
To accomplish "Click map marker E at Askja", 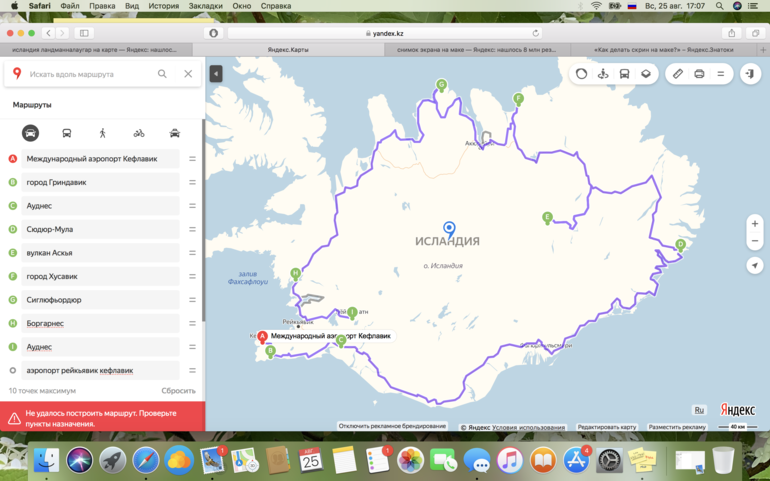I will tap(547, 218).
